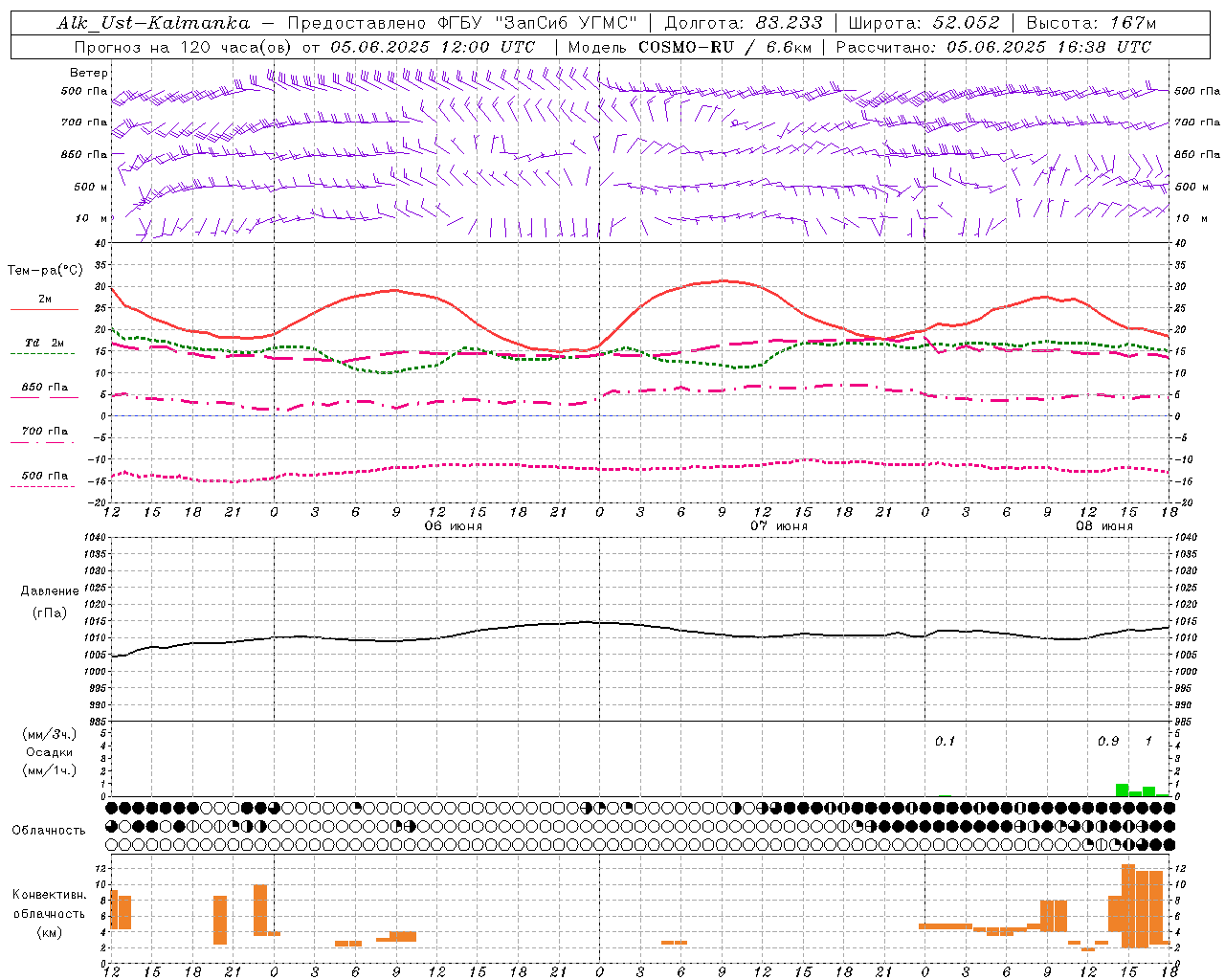The width and height of the screenshot is (1225, 980).
Task: Click the '(км)' convective height unit label
Action: pyautogui.click(x=49, y=932)
